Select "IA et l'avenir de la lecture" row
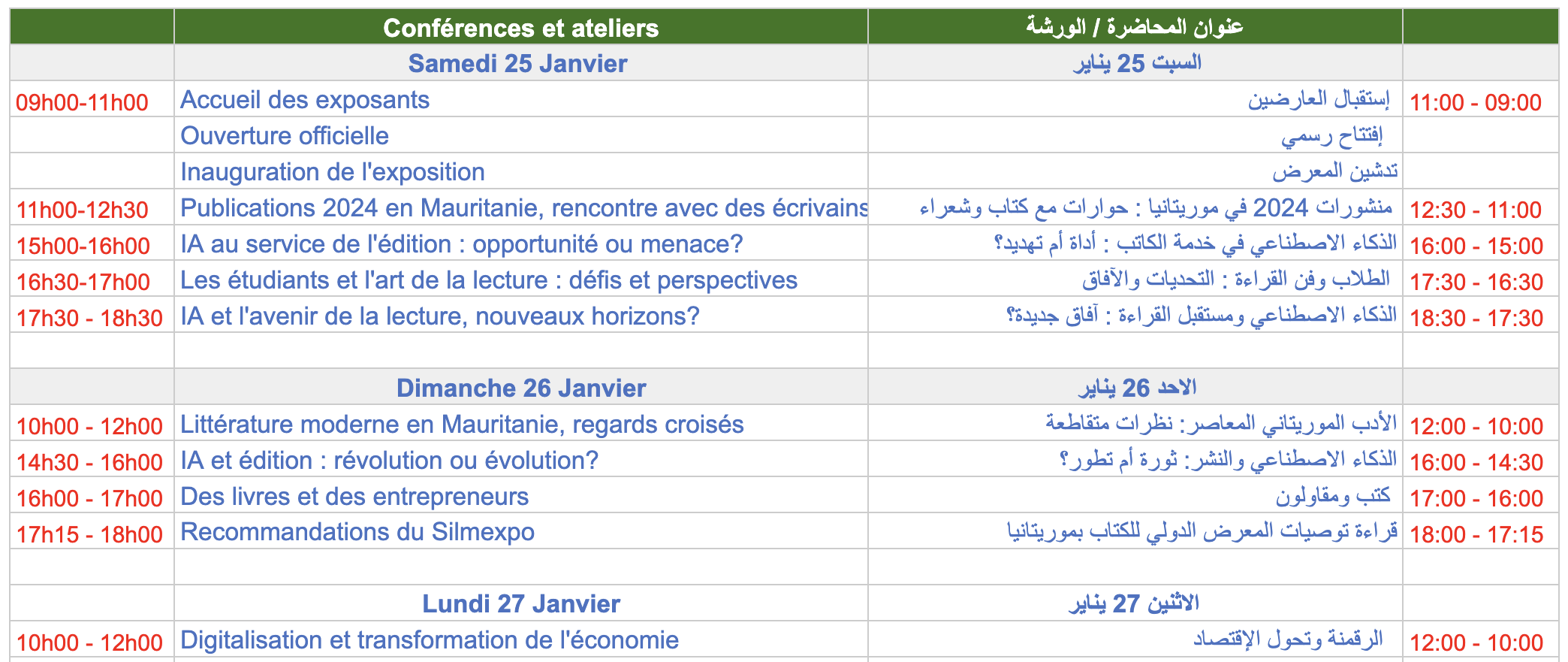Viewport: 1568px width, 662px height. coord(439,316)
